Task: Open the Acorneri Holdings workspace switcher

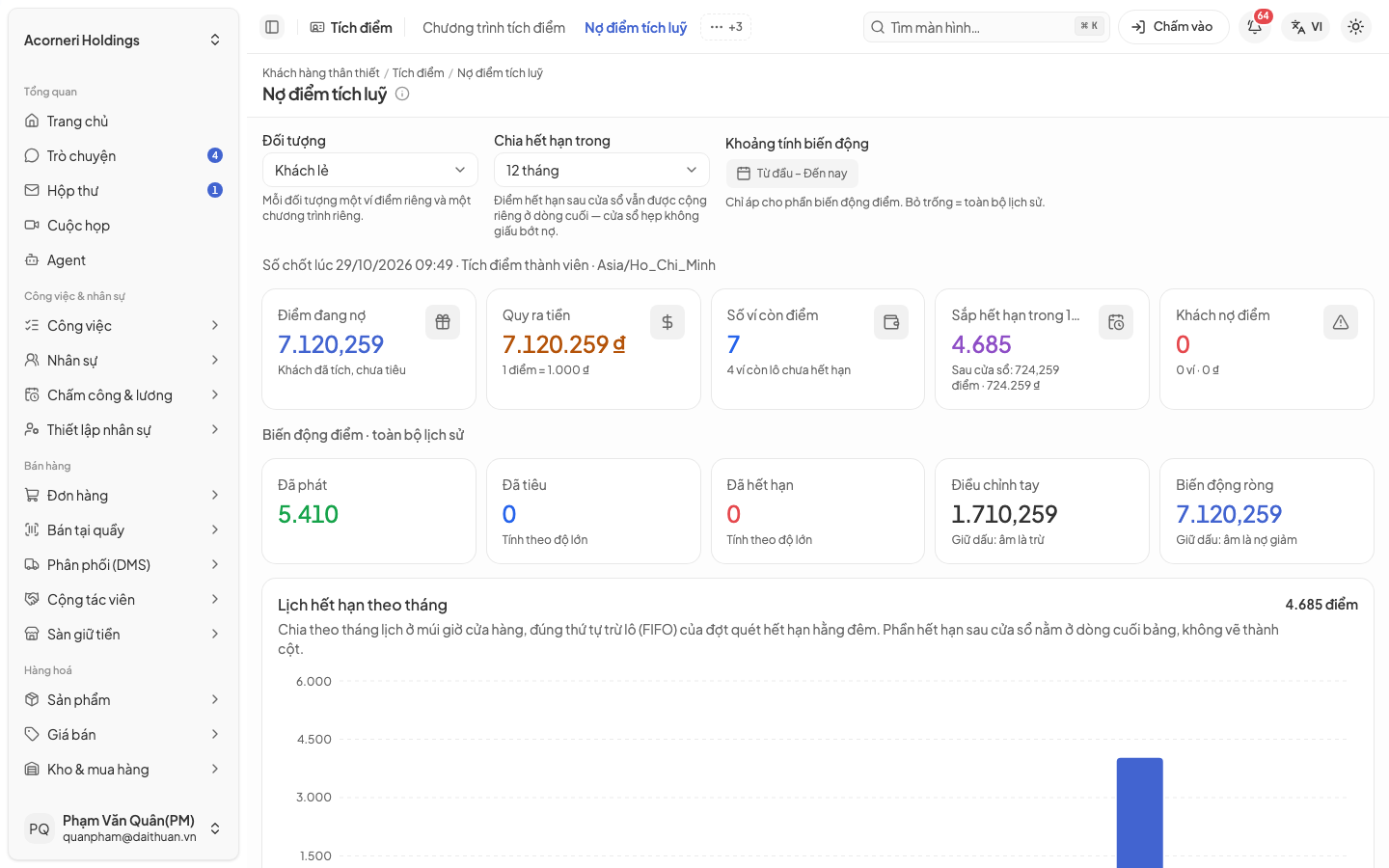Action: 123,41
